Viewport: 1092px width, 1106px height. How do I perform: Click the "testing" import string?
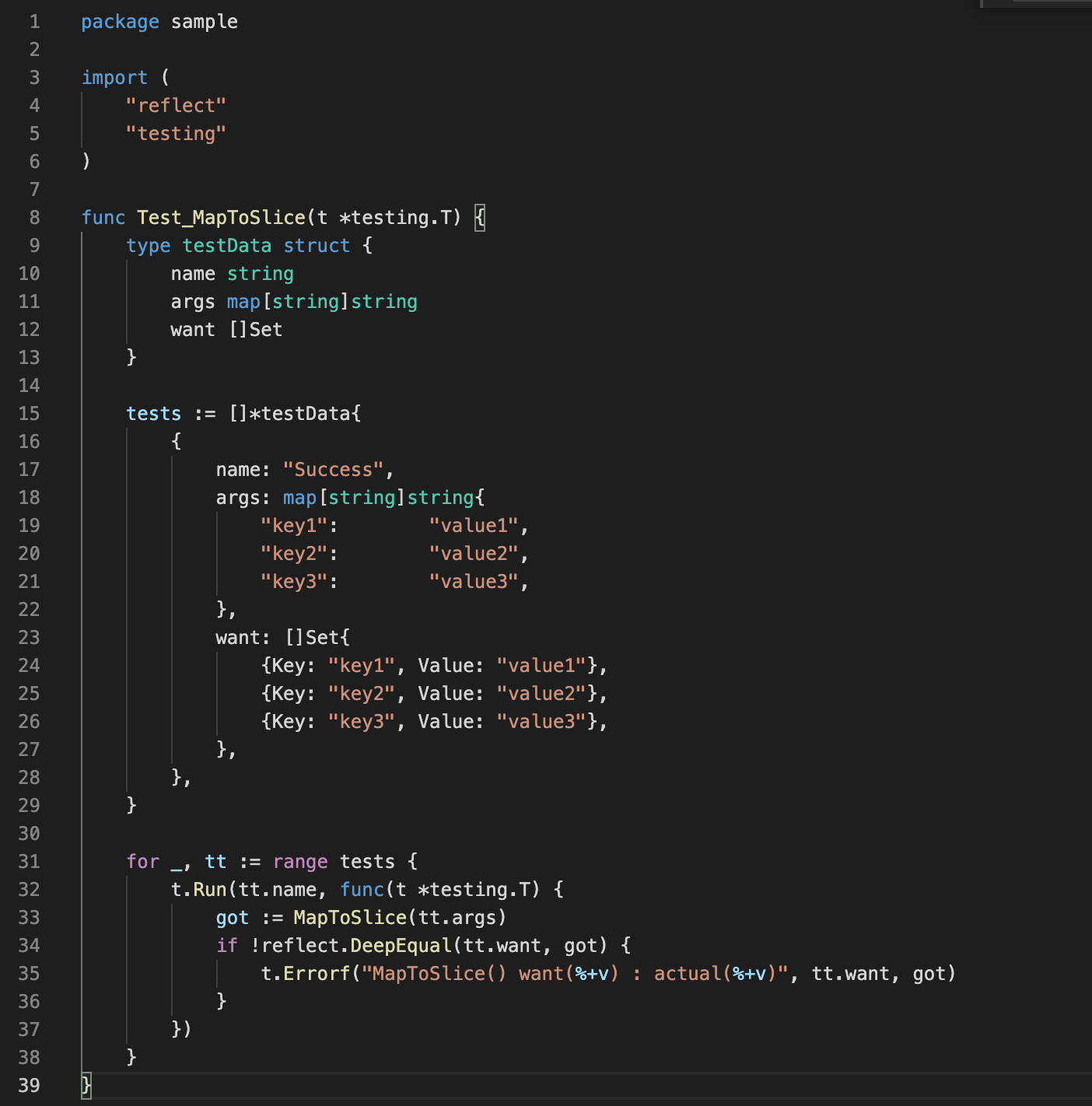[176, 134]
